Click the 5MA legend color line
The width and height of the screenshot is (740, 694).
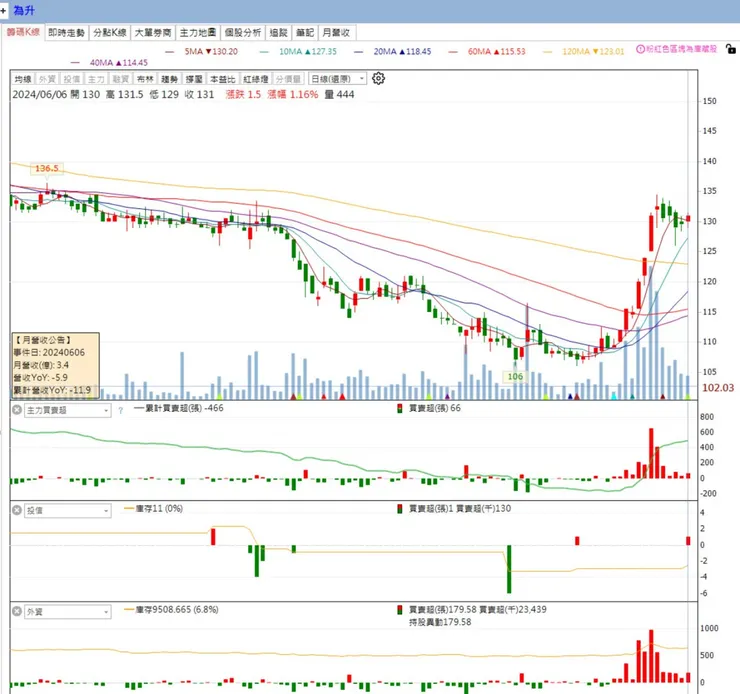[x=169, y=51]
